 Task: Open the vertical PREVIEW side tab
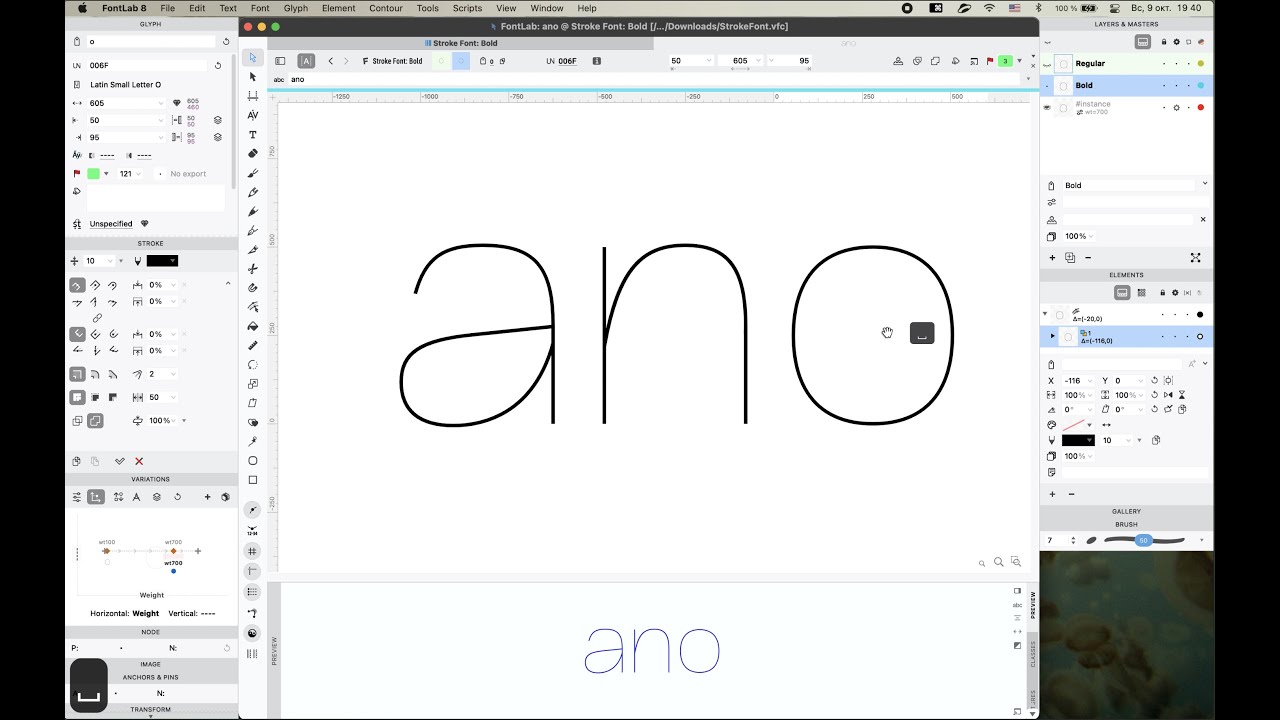coord(1033,605)
